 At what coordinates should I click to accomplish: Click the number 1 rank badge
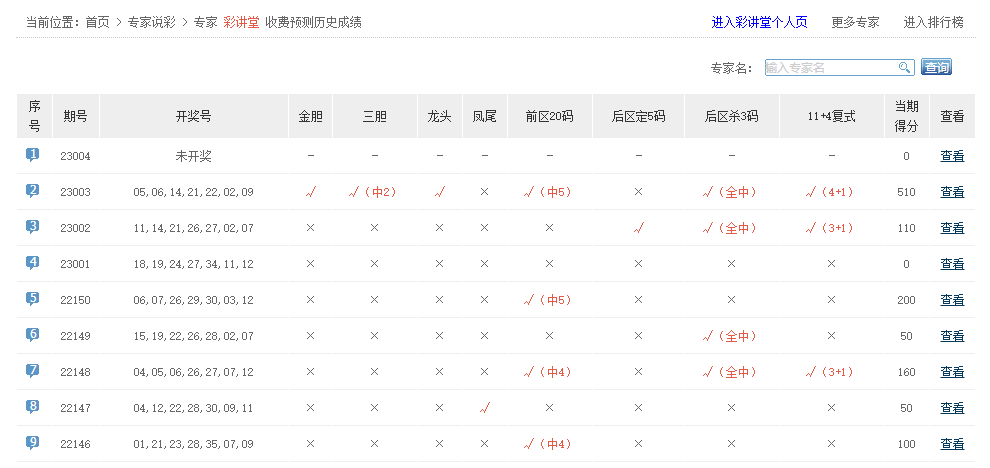click(x=33, y=155)
